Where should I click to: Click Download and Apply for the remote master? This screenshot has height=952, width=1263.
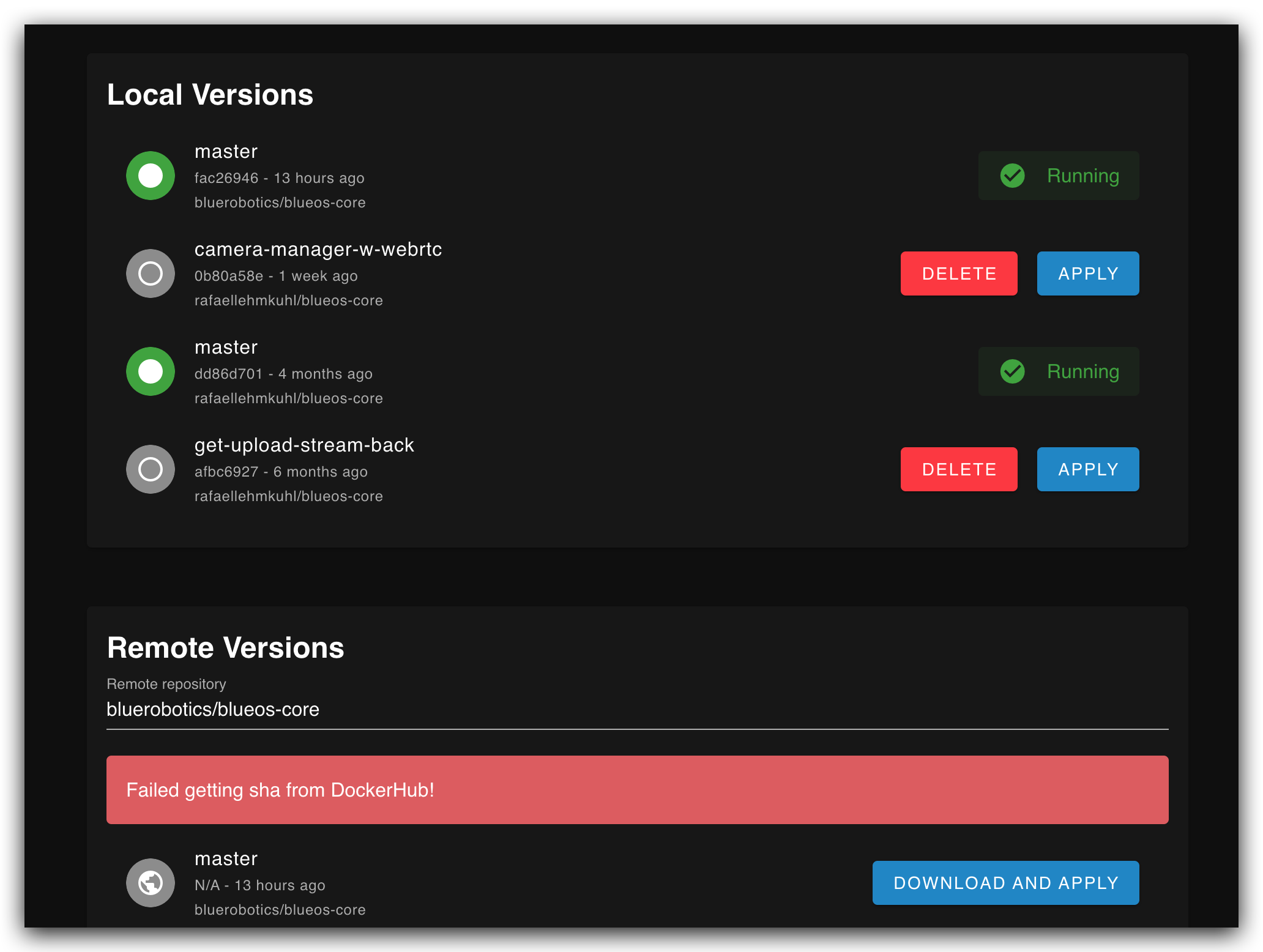coord(1005,883)
